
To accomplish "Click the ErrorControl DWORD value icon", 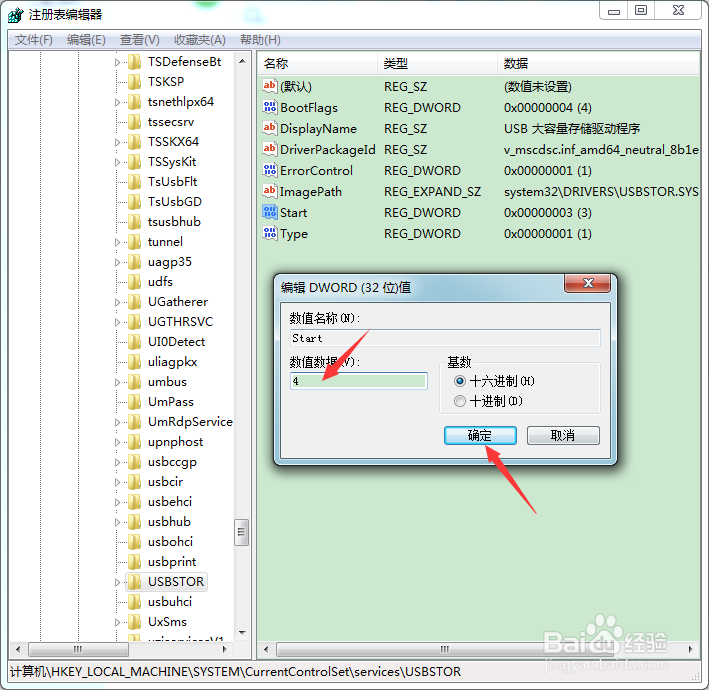I will tap(269, 170).
